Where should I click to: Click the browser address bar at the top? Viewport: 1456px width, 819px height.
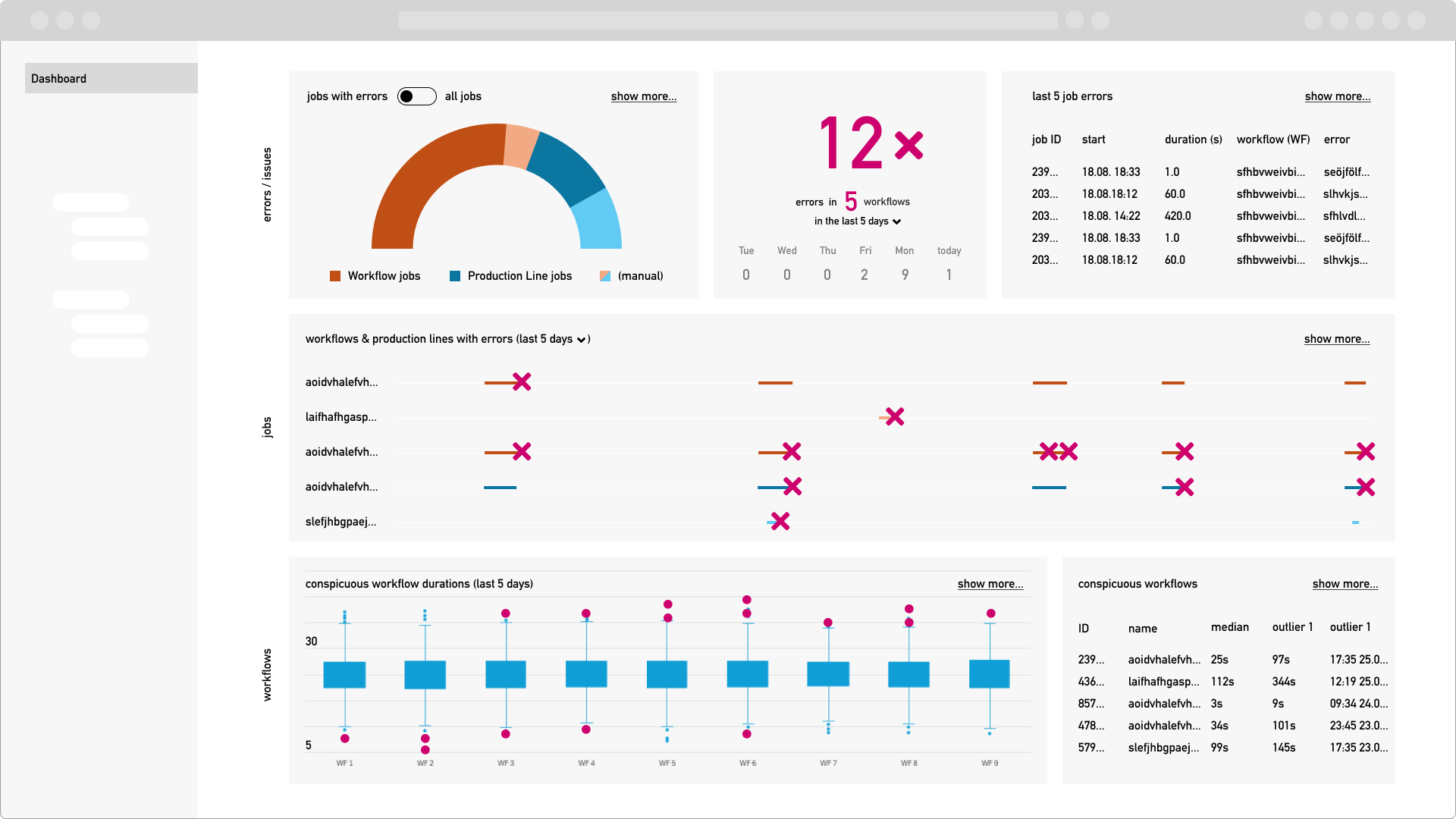tap(728, 20)
